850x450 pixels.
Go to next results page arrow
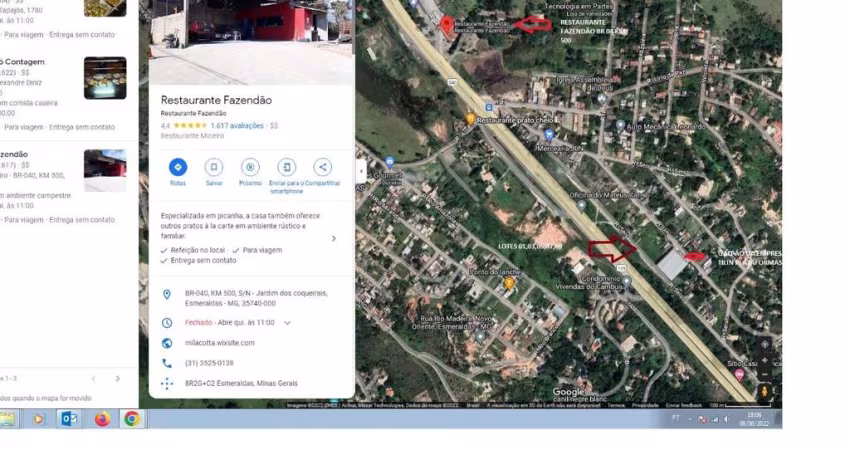coord(118,378)
